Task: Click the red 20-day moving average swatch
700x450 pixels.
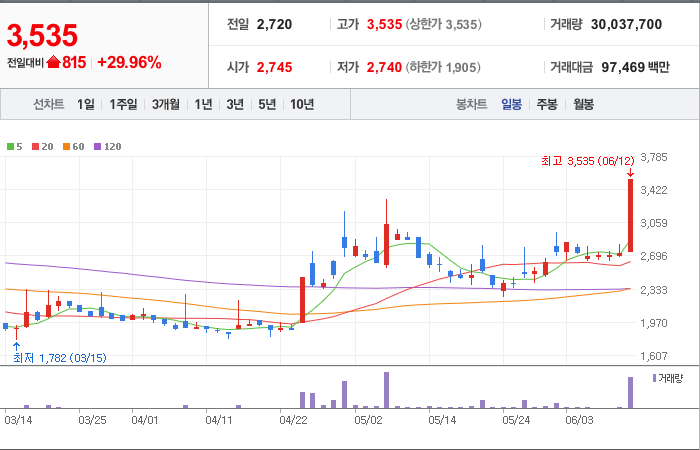Action: tap(35, 146)
